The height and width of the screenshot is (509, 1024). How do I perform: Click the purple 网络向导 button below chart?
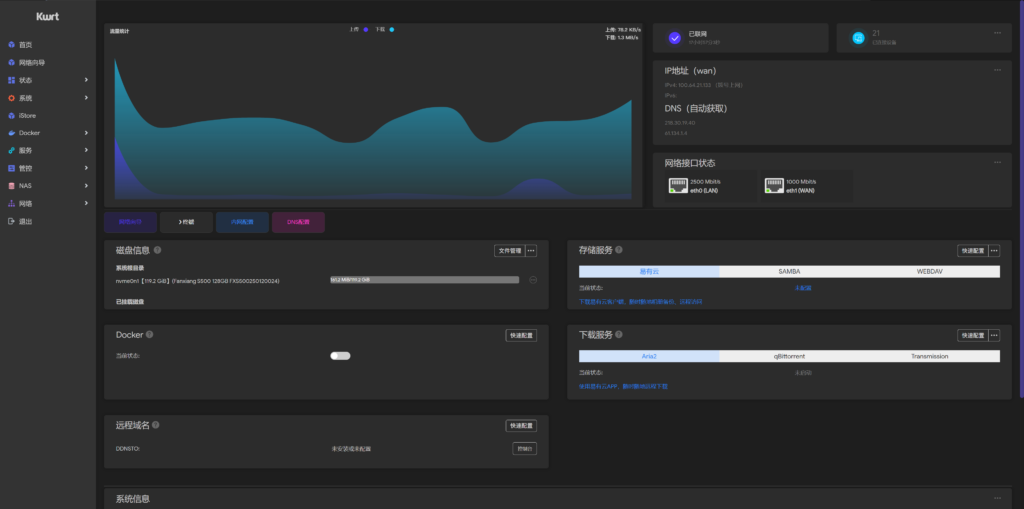click(130, 222)
